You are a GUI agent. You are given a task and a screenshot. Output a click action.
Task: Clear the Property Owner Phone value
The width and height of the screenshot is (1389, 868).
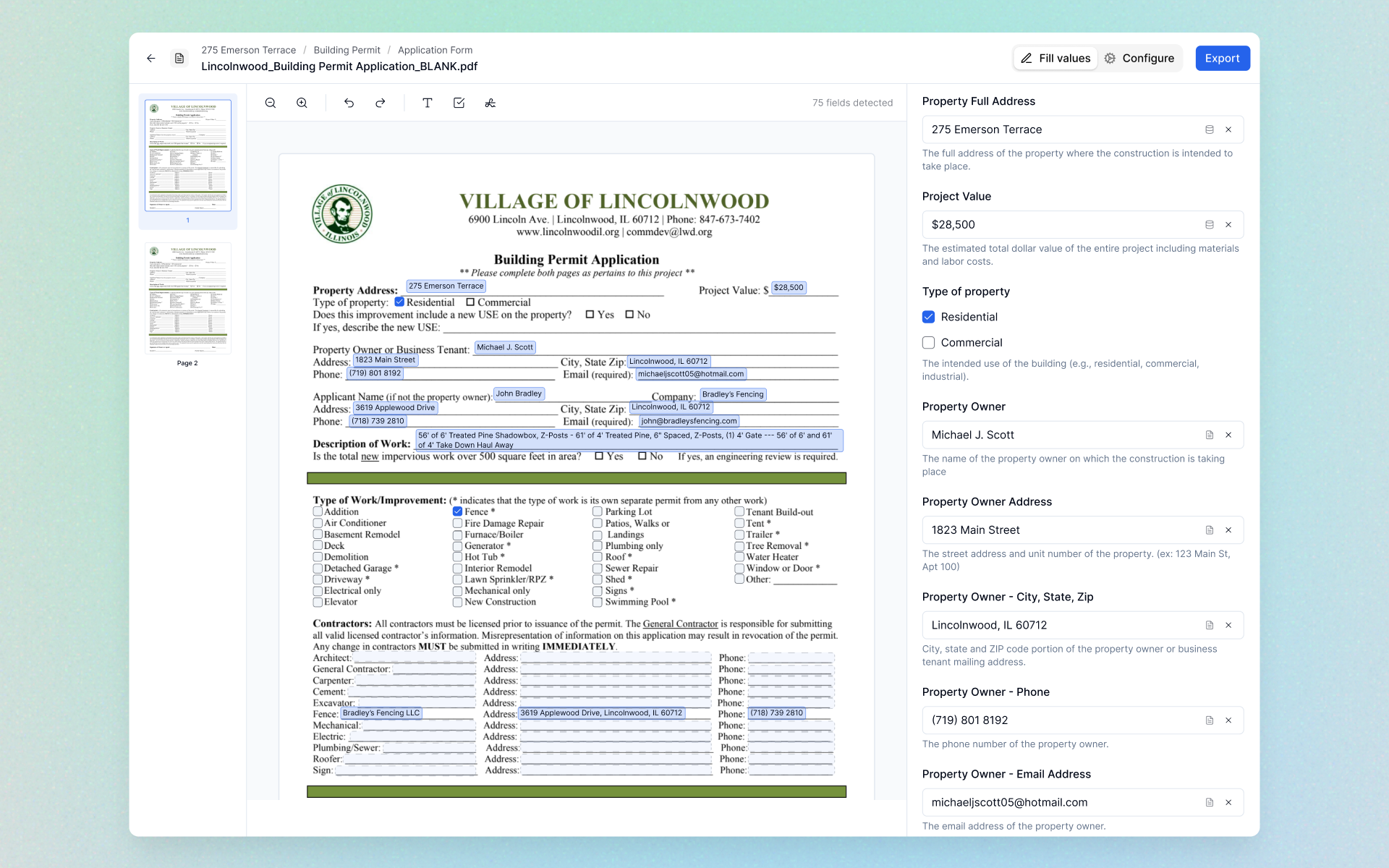[x=1228, y=720]
